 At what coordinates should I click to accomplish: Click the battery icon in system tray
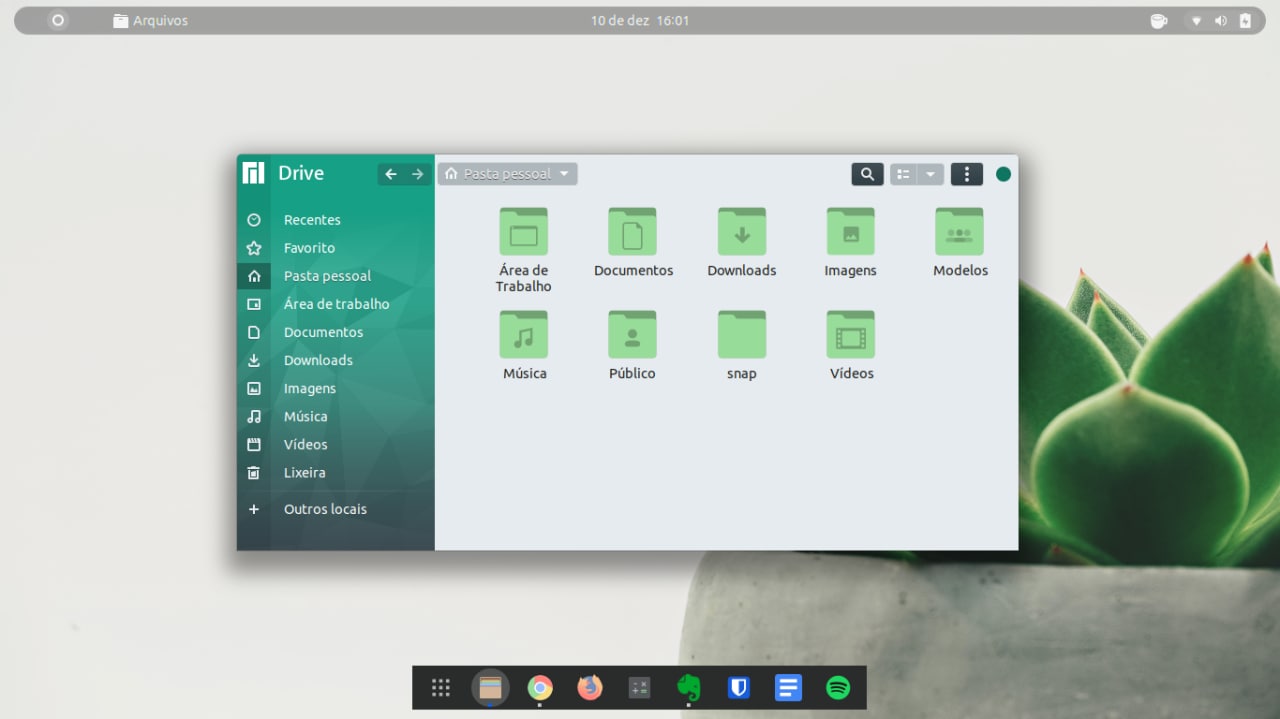(1245, 20)
